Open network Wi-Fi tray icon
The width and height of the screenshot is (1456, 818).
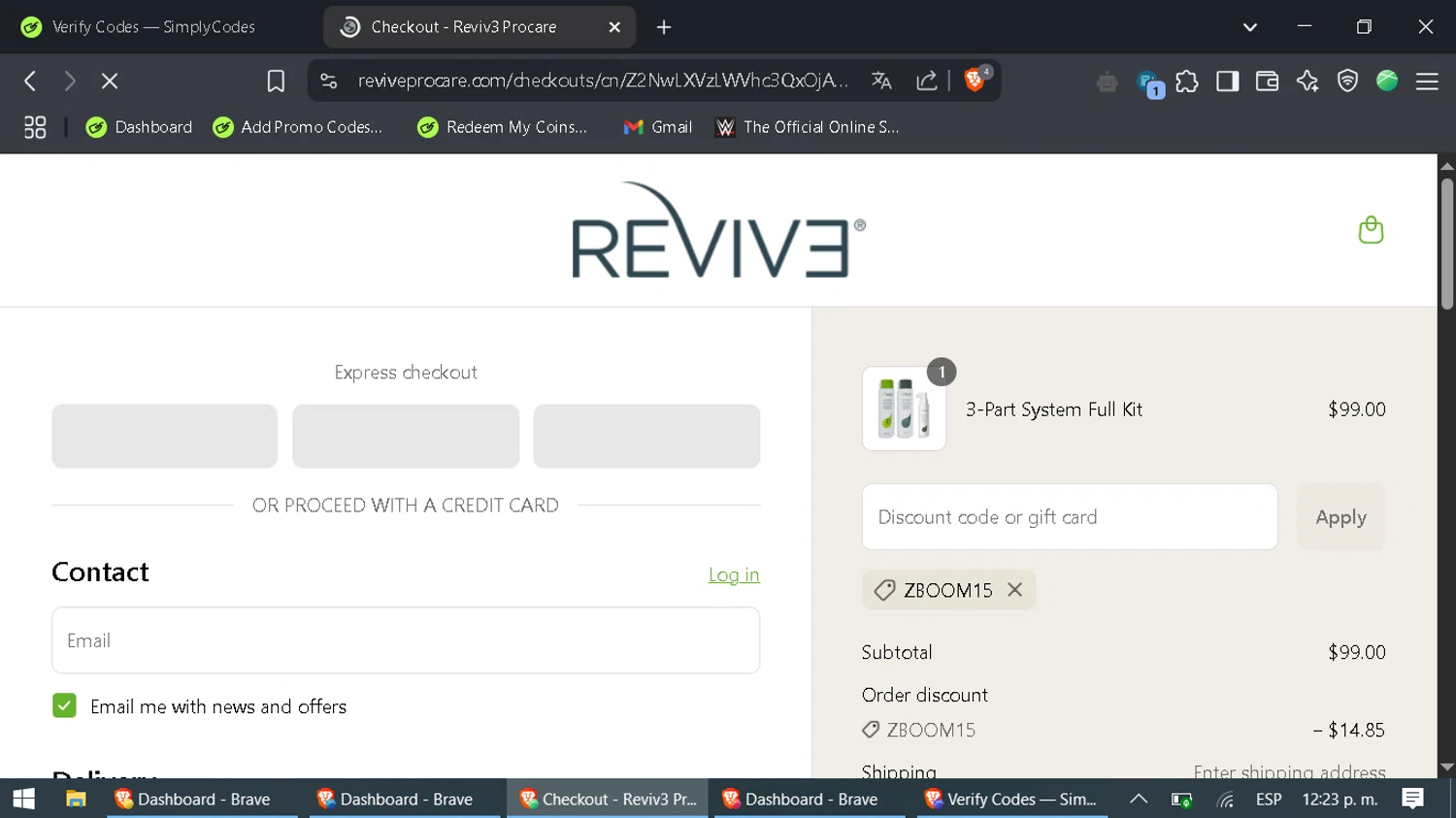click(x=1226, y=800)
